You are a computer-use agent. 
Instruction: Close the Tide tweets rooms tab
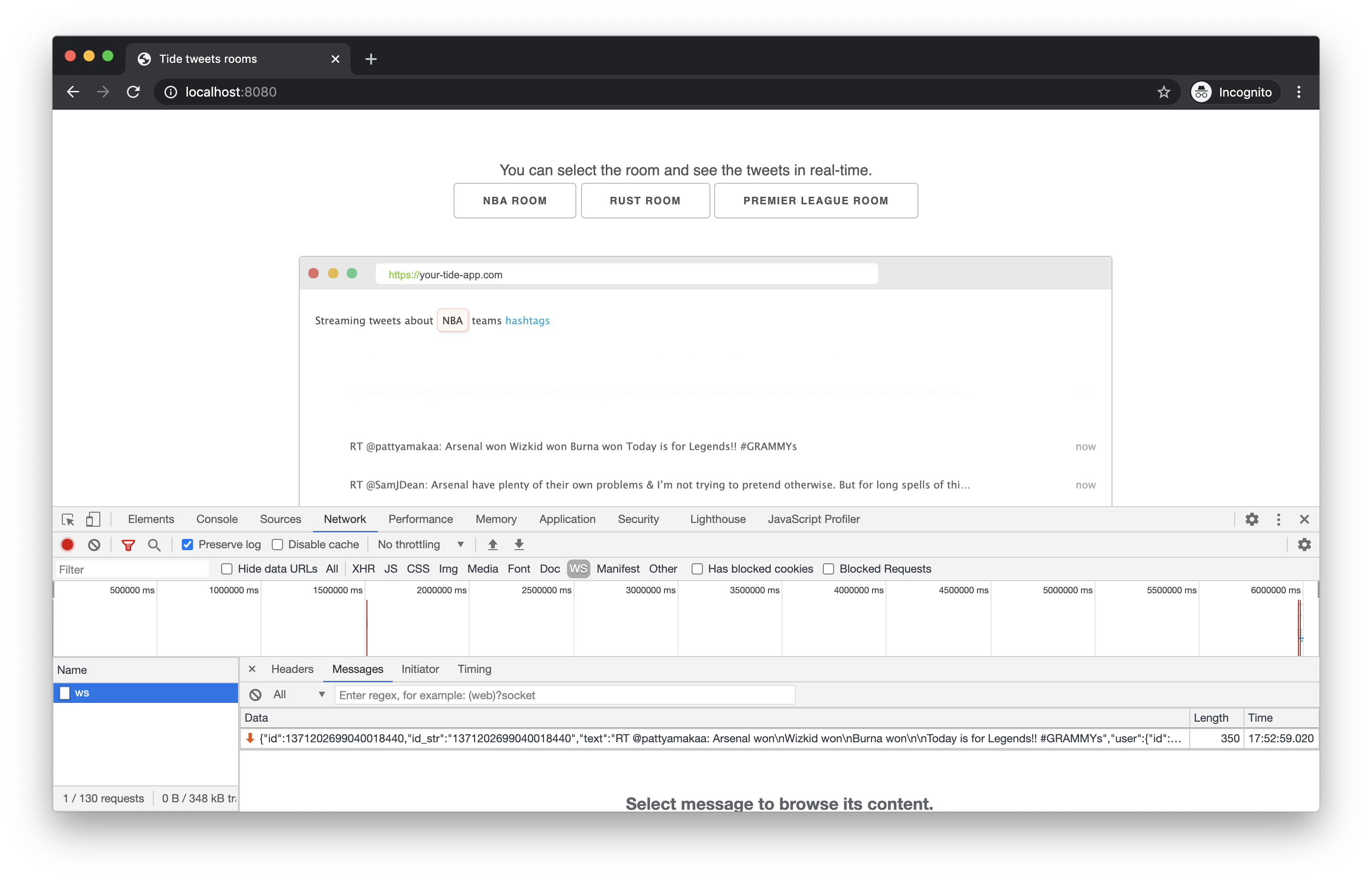335,59
